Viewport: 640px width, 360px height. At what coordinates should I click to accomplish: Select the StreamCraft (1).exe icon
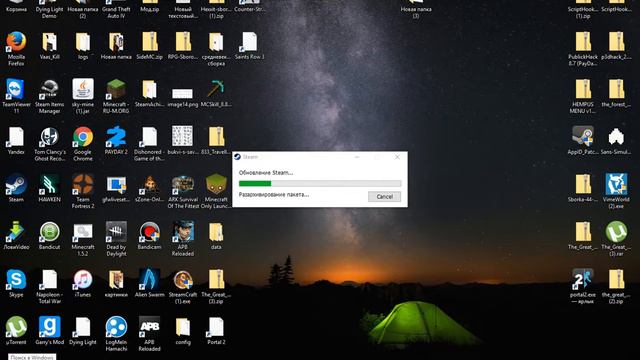click(182, 280)
